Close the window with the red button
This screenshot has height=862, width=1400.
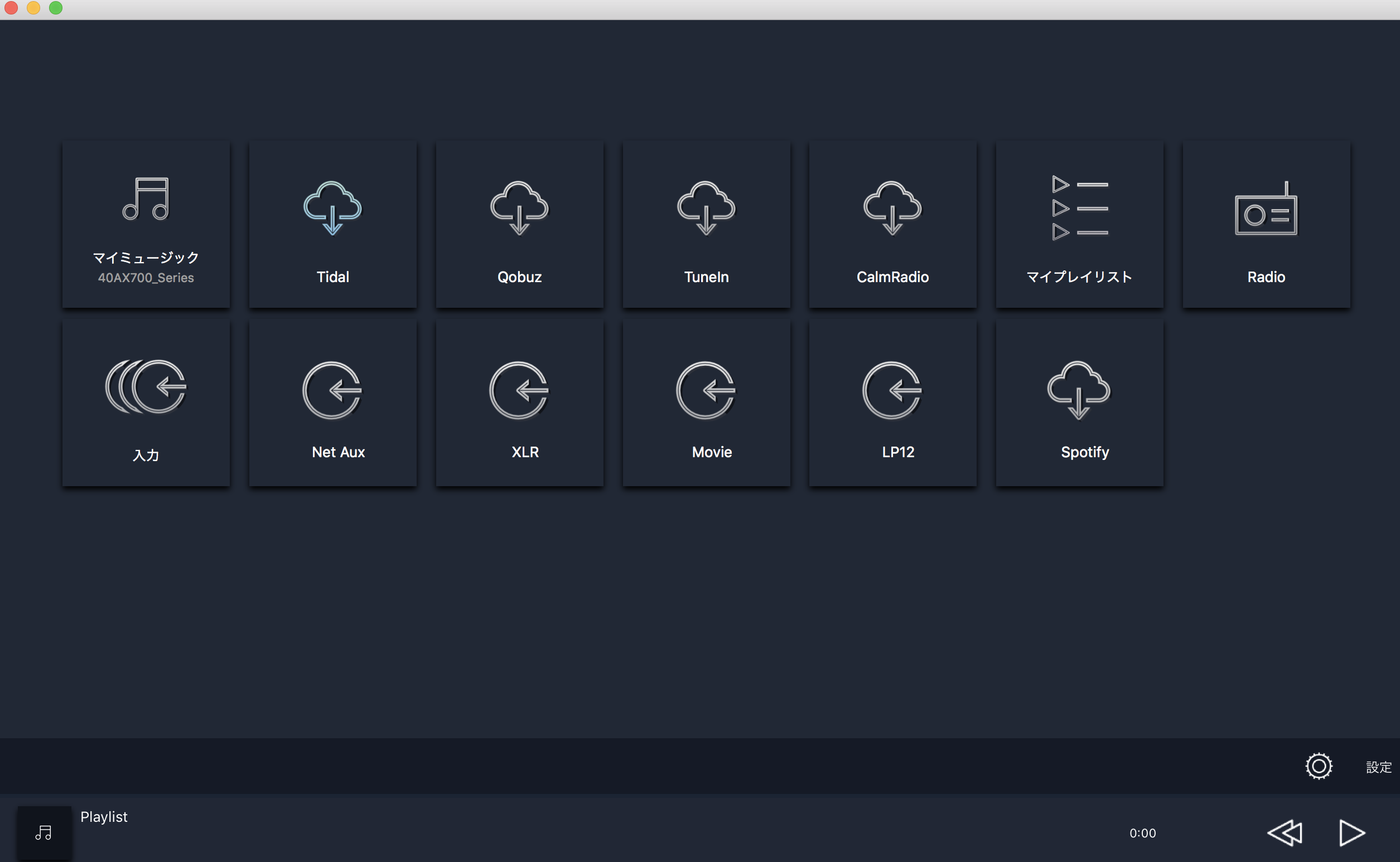11,7
